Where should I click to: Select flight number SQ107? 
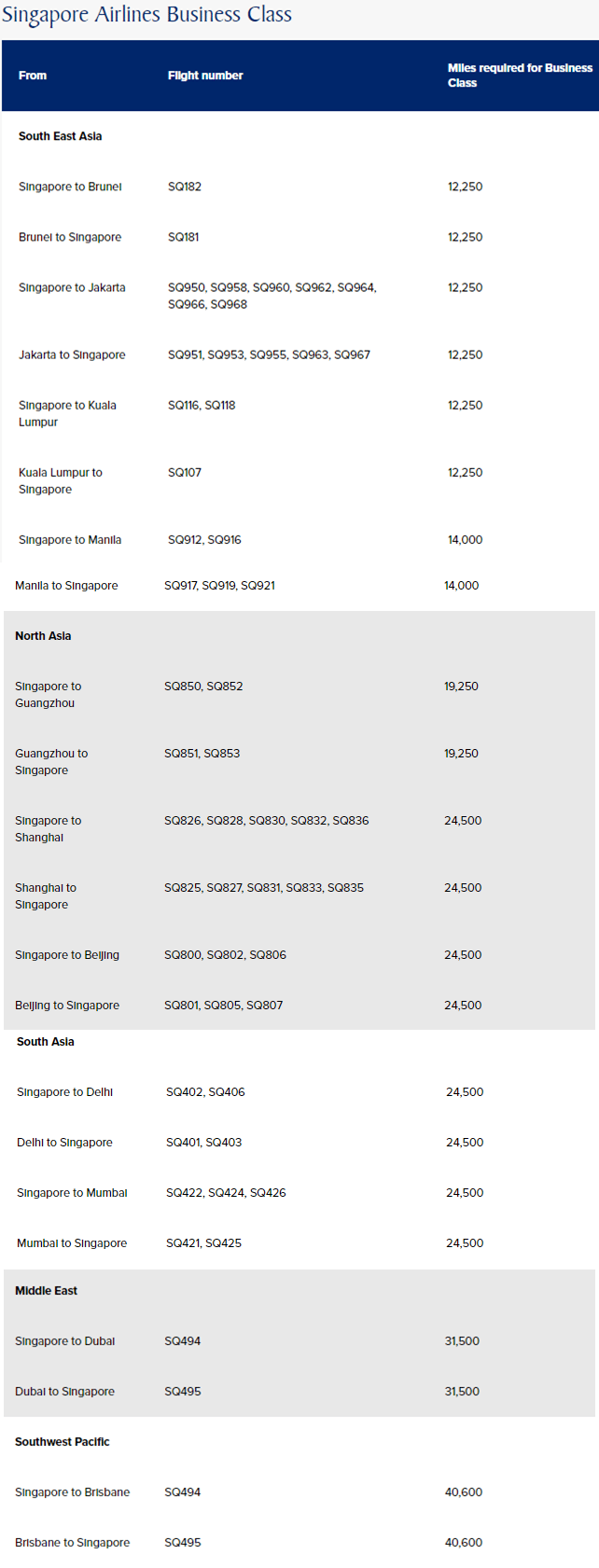point(185,472)
